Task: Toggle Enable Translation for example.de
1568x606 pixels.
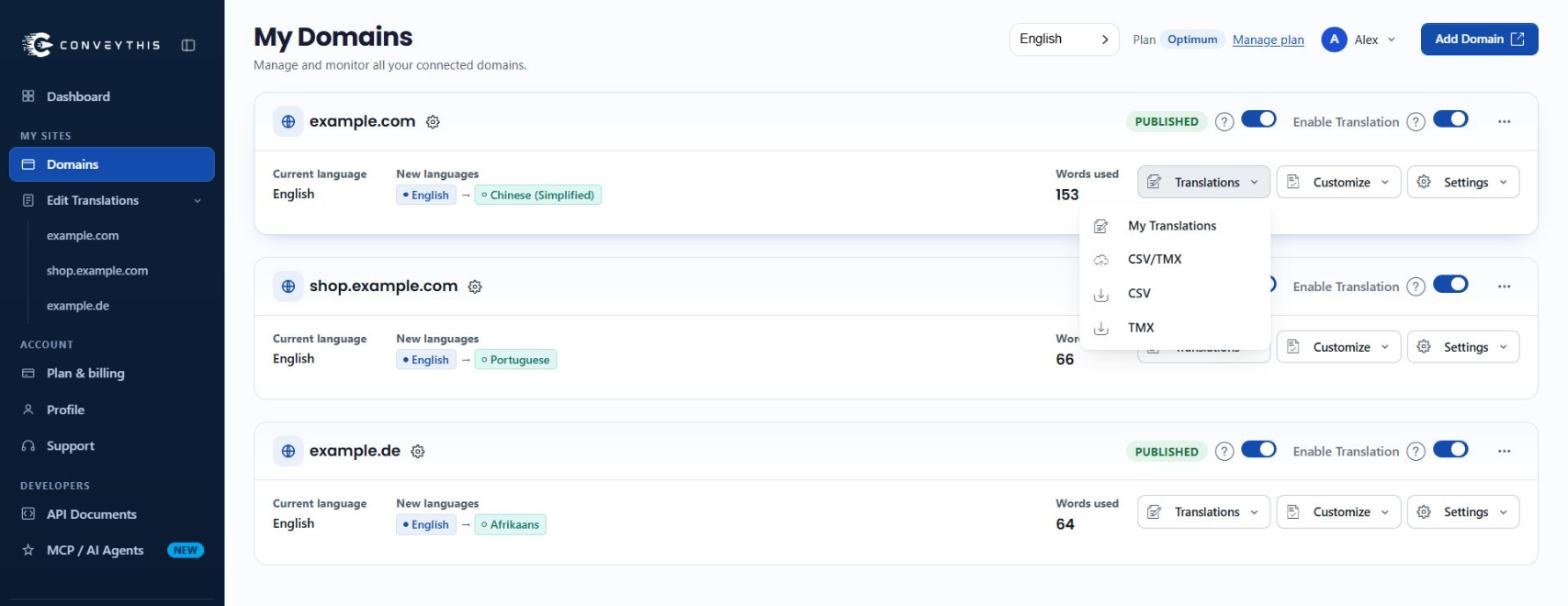Action: [x=1451, y=449]
